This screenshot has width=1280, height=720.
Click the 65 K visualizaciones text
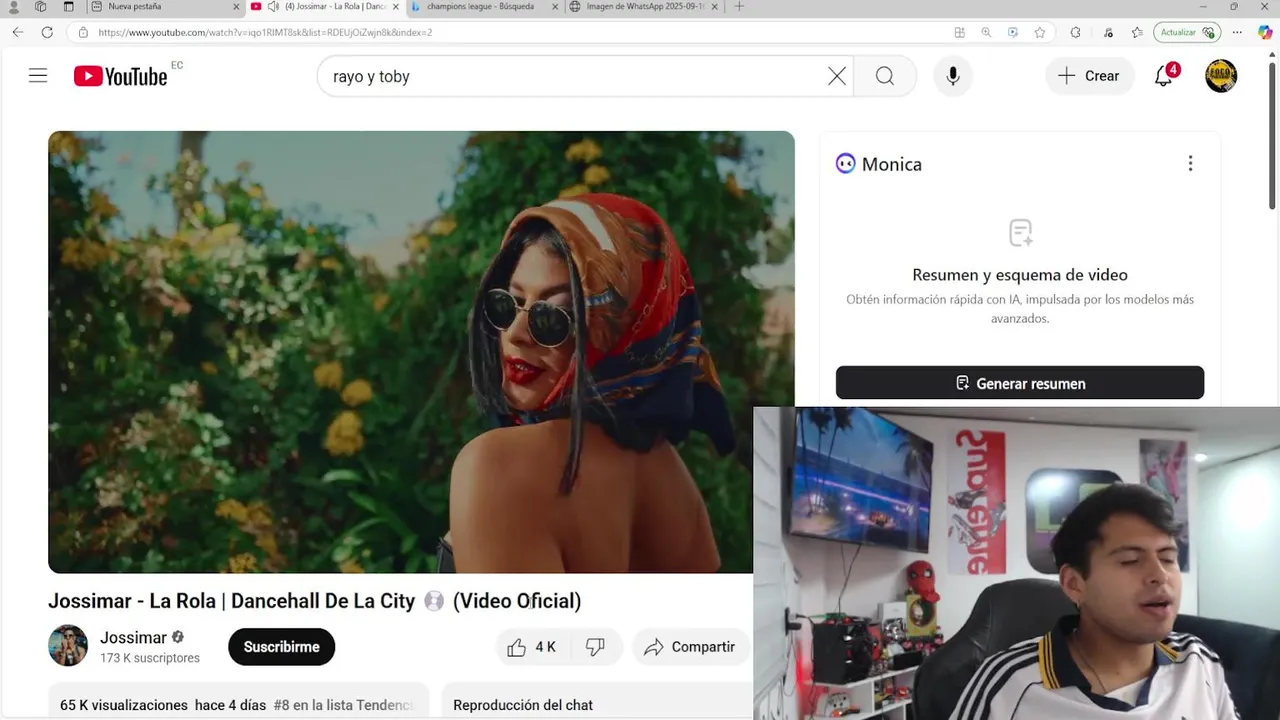[124, 705]
